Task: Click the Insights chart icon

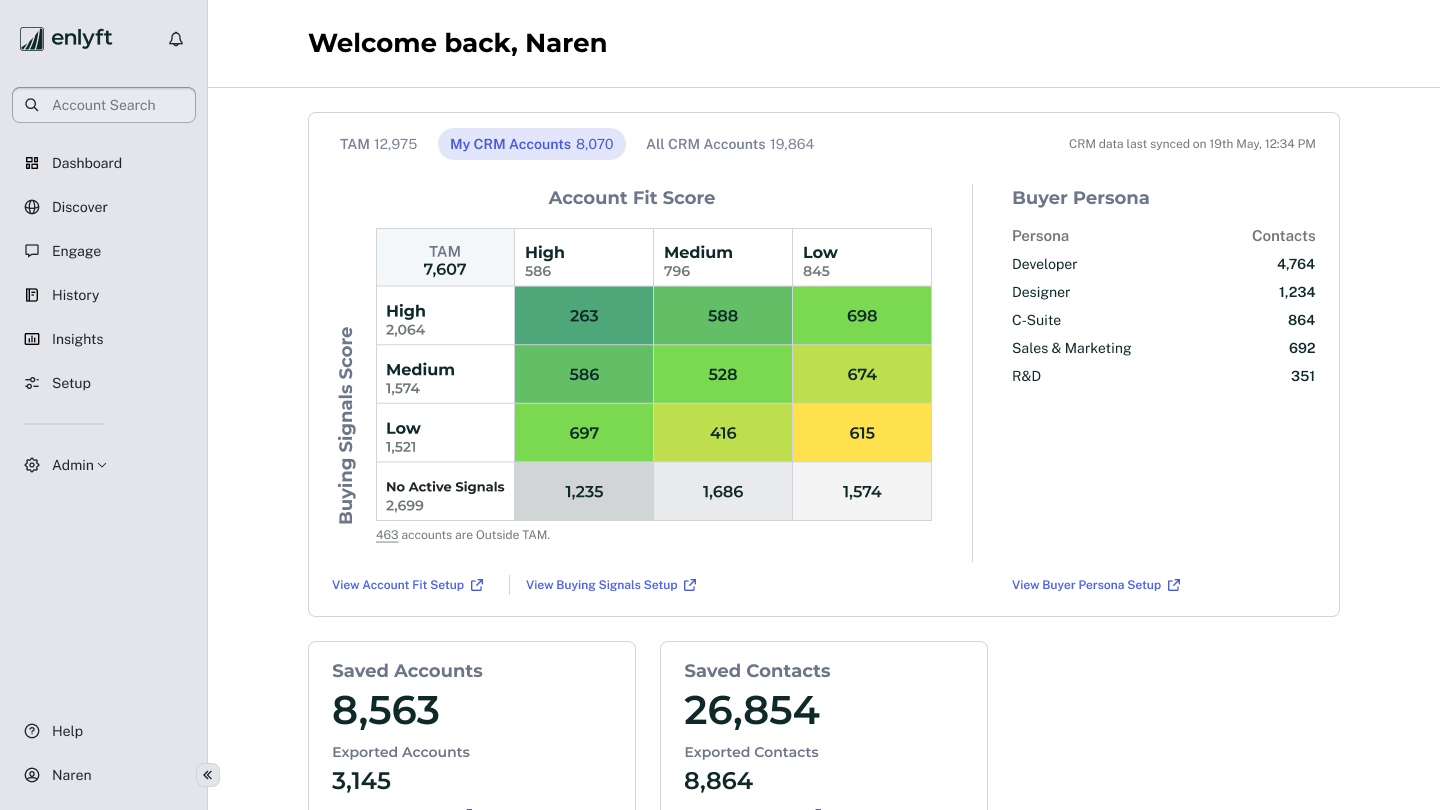Action: (32, 339)
